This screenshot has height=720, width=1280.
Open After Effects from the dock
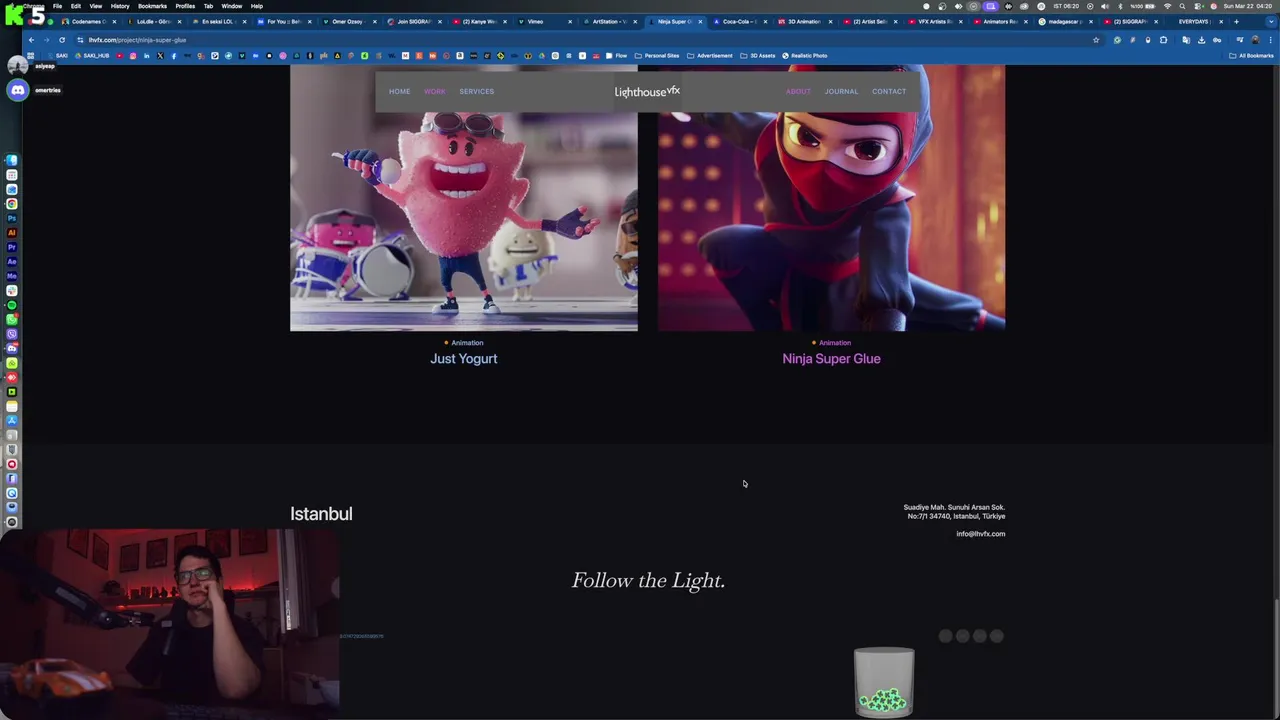click(11, 261)
